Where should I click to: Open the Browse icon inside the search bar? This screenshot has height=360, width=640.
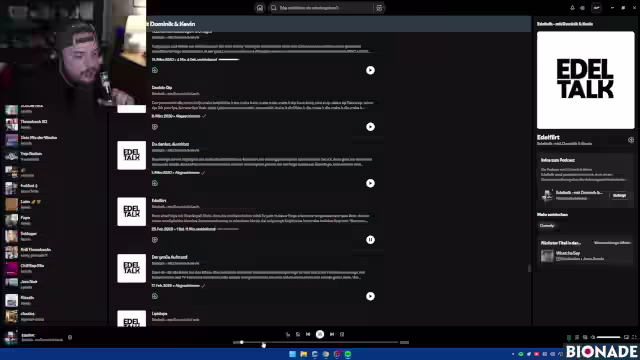pos(379,8)
